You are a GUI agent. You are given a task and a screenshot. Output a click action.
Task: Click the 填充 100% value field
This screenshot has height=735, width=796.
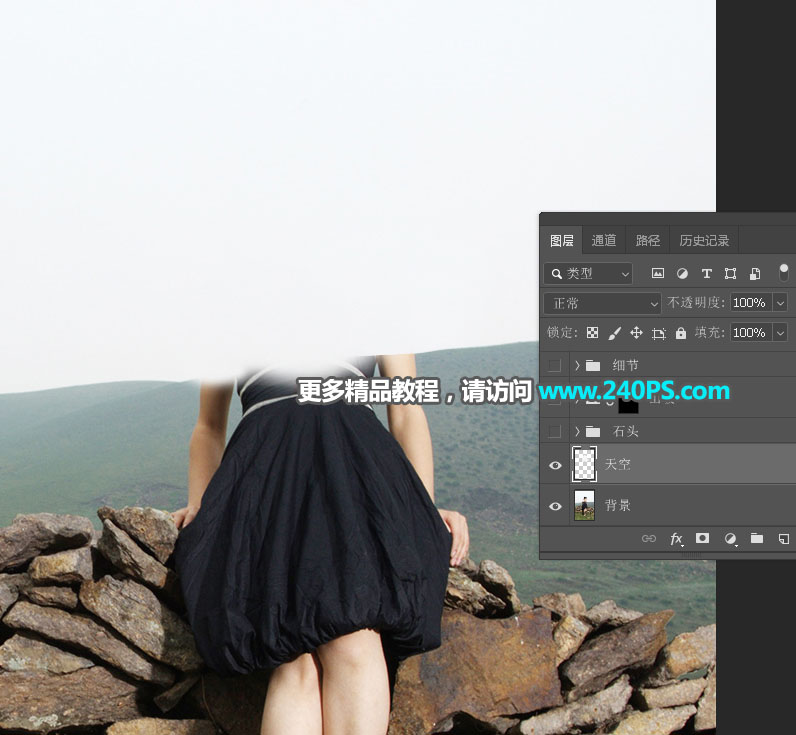[x=750, y=333]
